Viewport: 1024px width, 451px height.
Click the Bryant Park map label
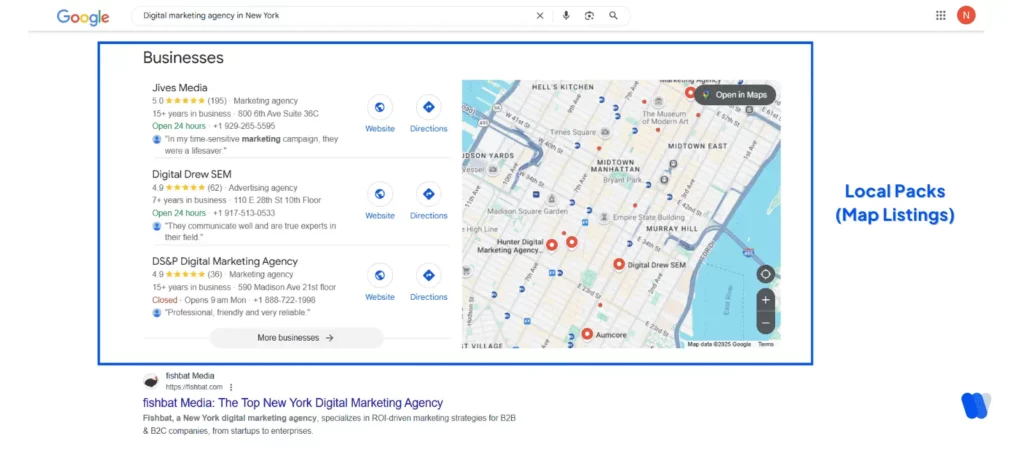pos(623,179)
